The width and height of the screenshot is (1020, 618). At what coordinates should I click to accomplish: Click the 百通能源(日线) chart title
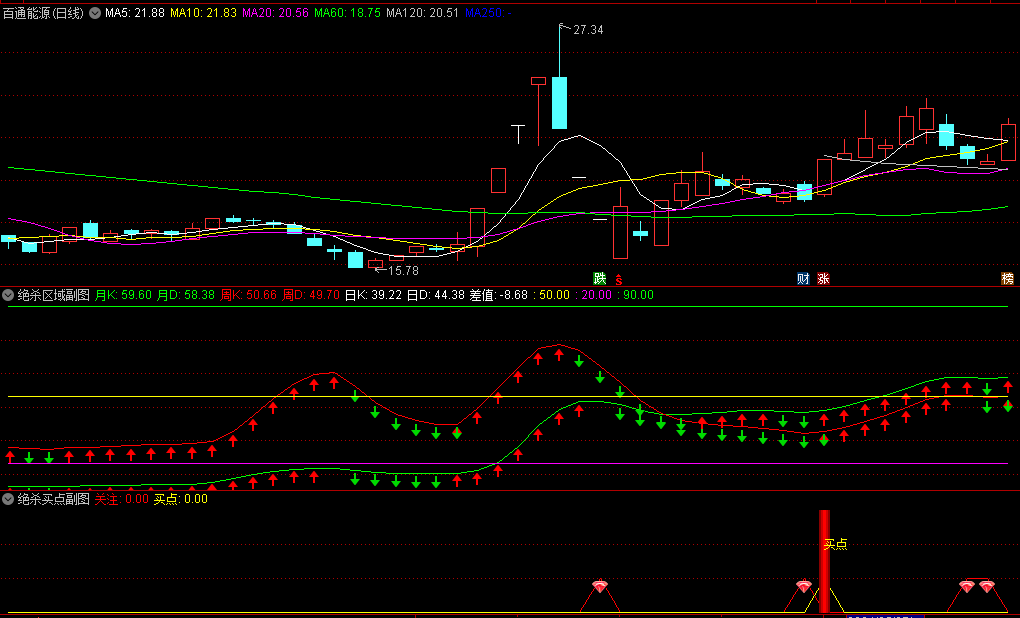pos(44,14)
